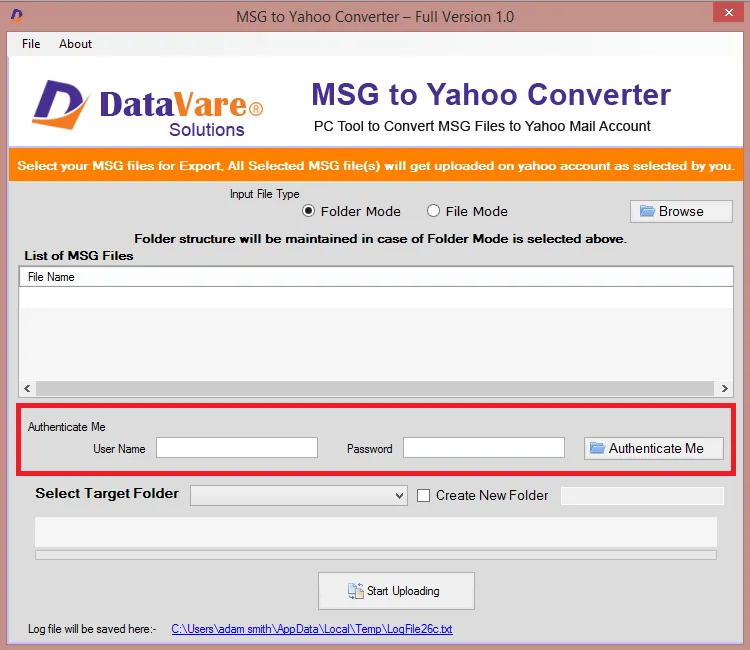Click the new folder name field
750x650 pixels.
(x=642, y=496)
